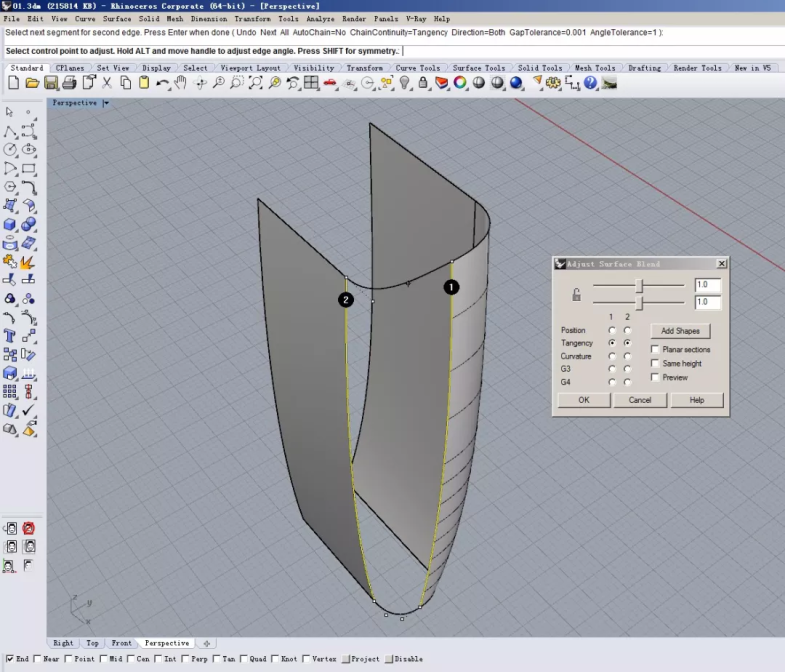Click the lock icon beside sliders
The height and width of the screenshot is (672, 785).
point(576,294)
